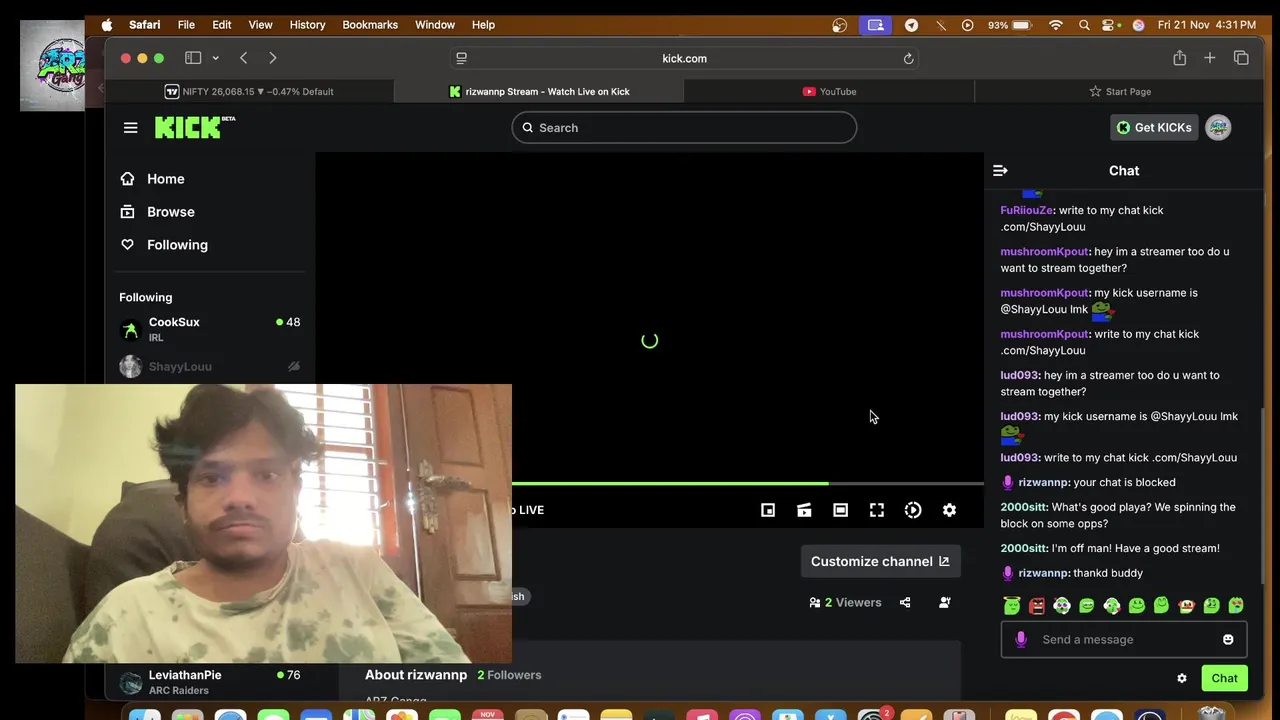Reload the kick.com page in Safari
This screenshot has height=720, width=1280.
908,58
